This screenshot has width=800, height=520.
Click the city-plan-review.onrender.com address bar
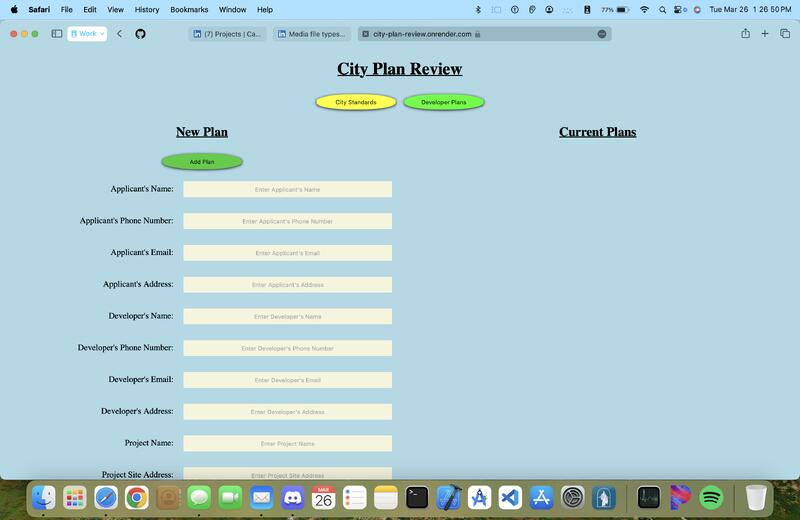(484, 34)
